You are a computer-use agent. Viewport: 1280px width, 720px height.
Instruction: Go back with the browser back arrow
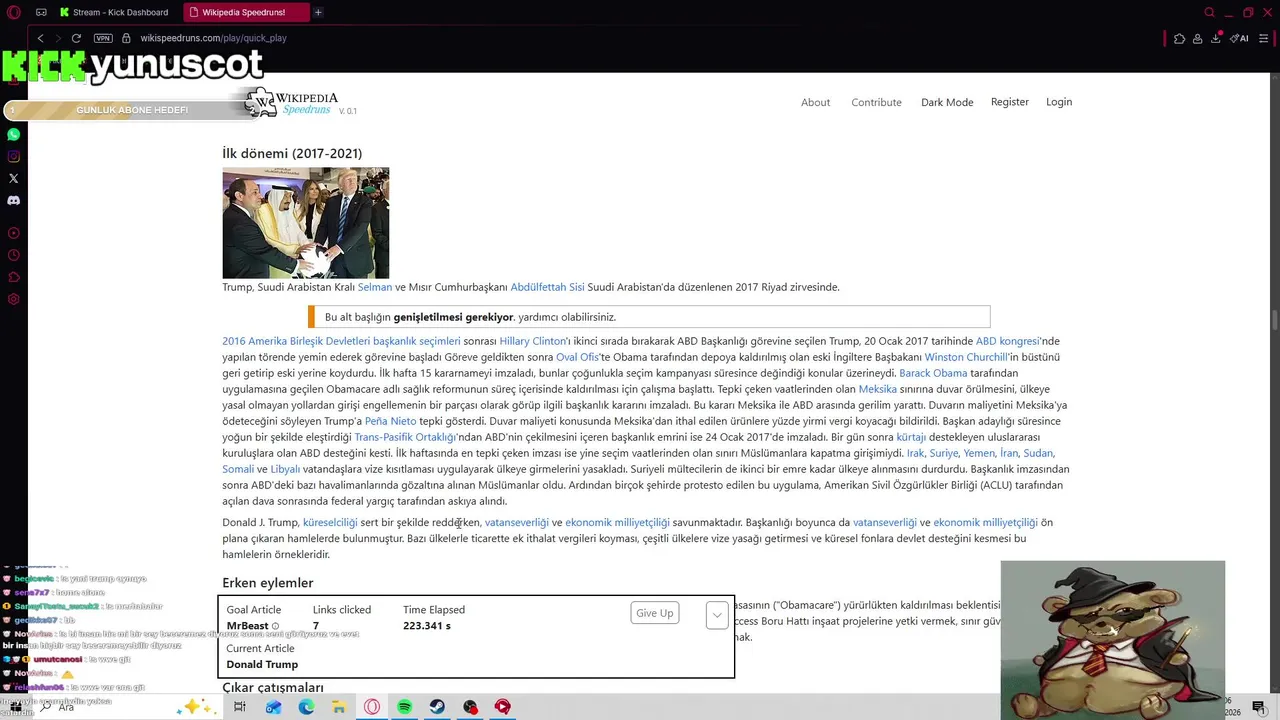pos(40,38)
